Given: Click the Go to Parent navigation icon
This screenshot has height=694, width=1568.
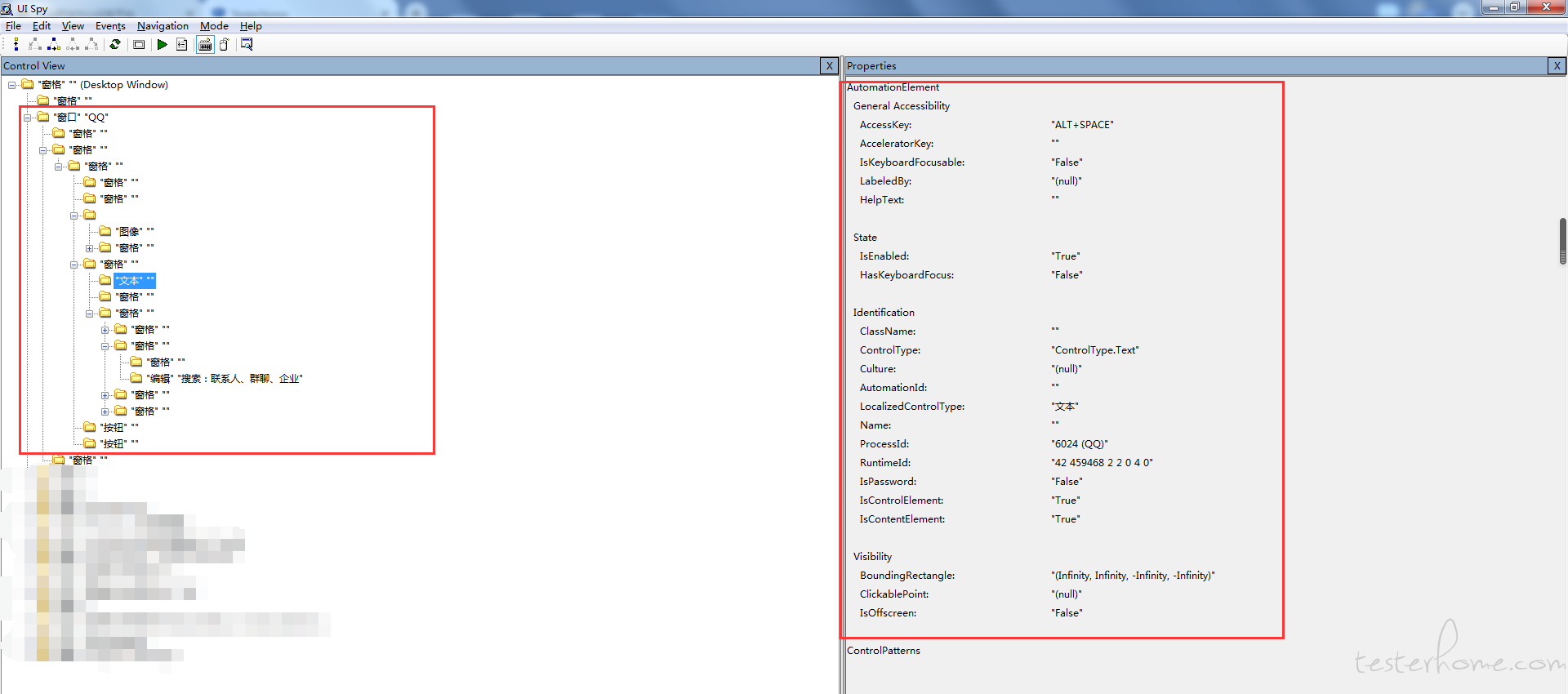Looking at the screenshot, I should click(x=16, y=44).
